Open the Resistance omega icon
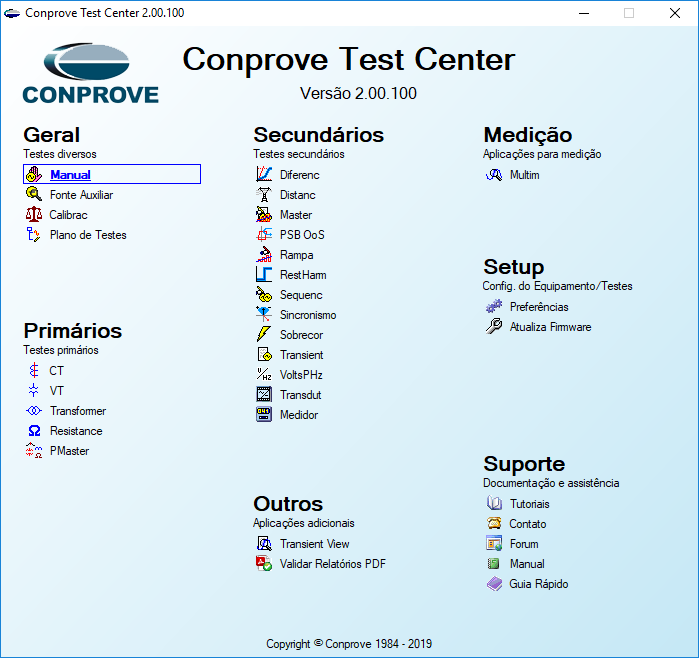The image size is (699, 658). [34, 431]
